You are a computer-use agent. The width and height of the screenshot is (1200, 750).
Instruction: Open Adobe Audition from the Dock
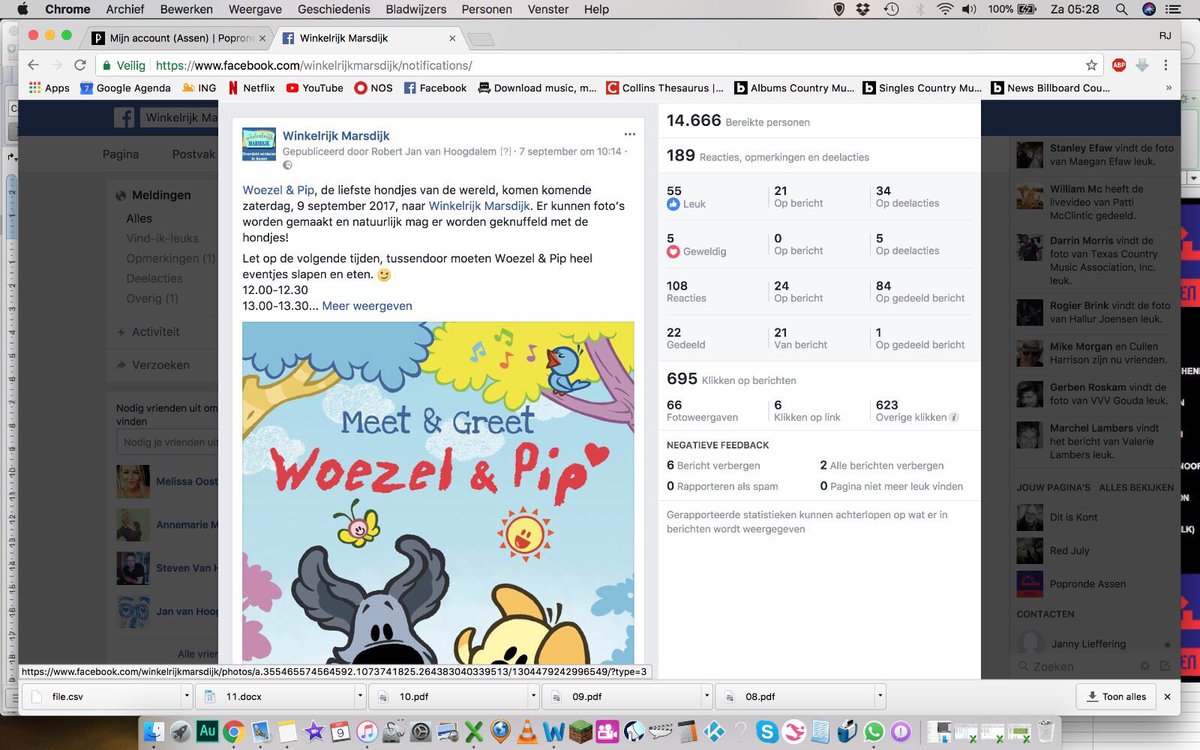coord(208,732)
